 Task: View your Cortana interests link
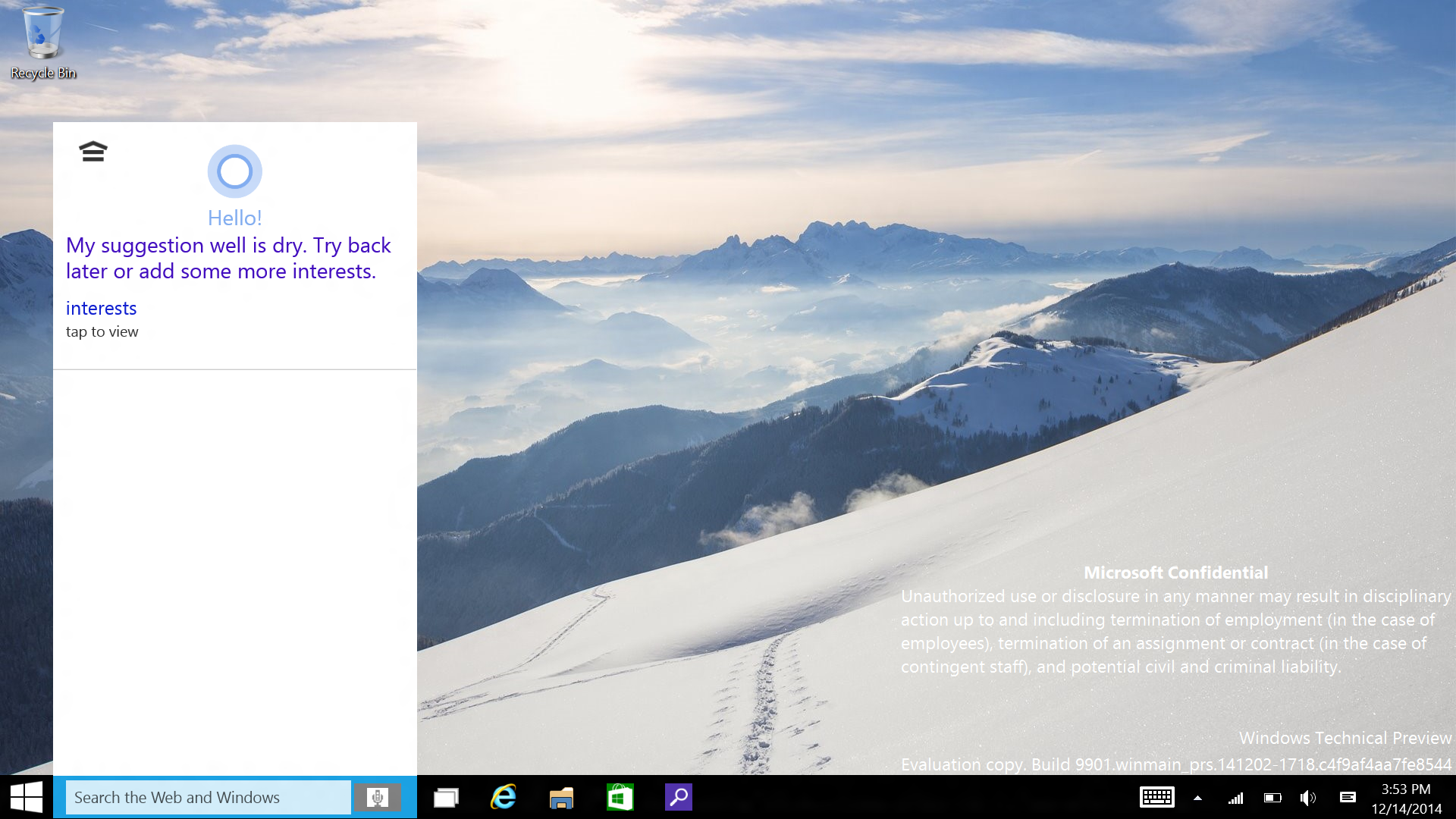101,308
